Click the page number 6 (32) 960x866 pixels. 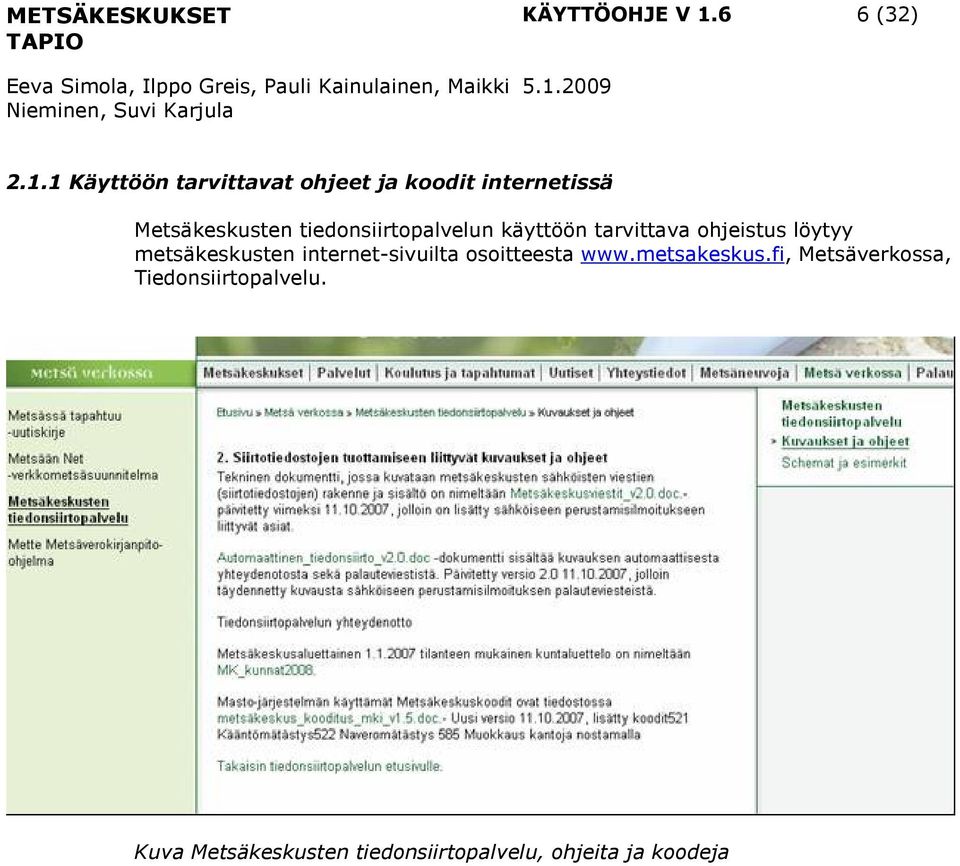[x=887, y=14]
